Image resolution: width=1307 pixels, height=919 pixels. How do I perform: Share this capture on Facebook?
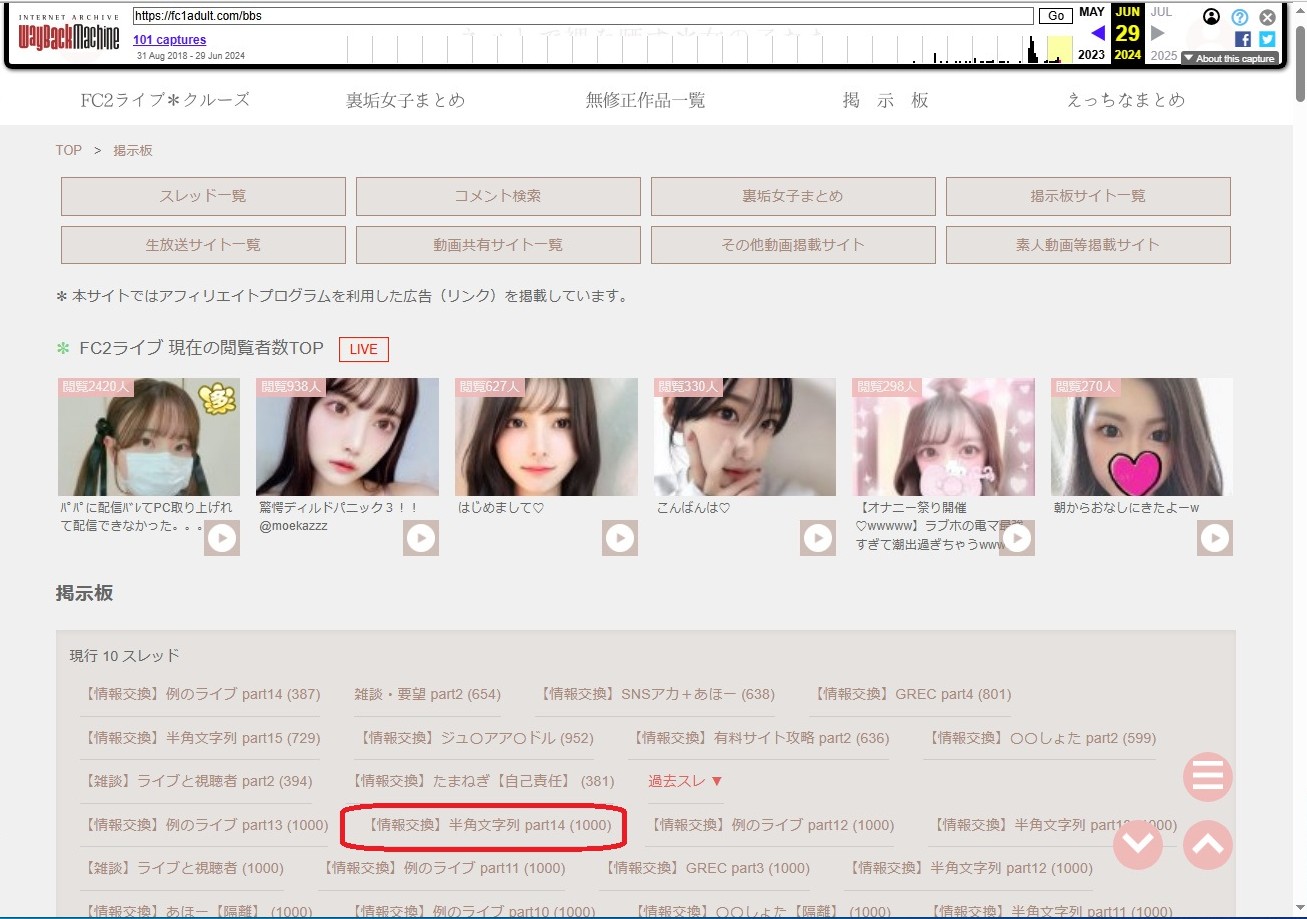click(1243, 39)
